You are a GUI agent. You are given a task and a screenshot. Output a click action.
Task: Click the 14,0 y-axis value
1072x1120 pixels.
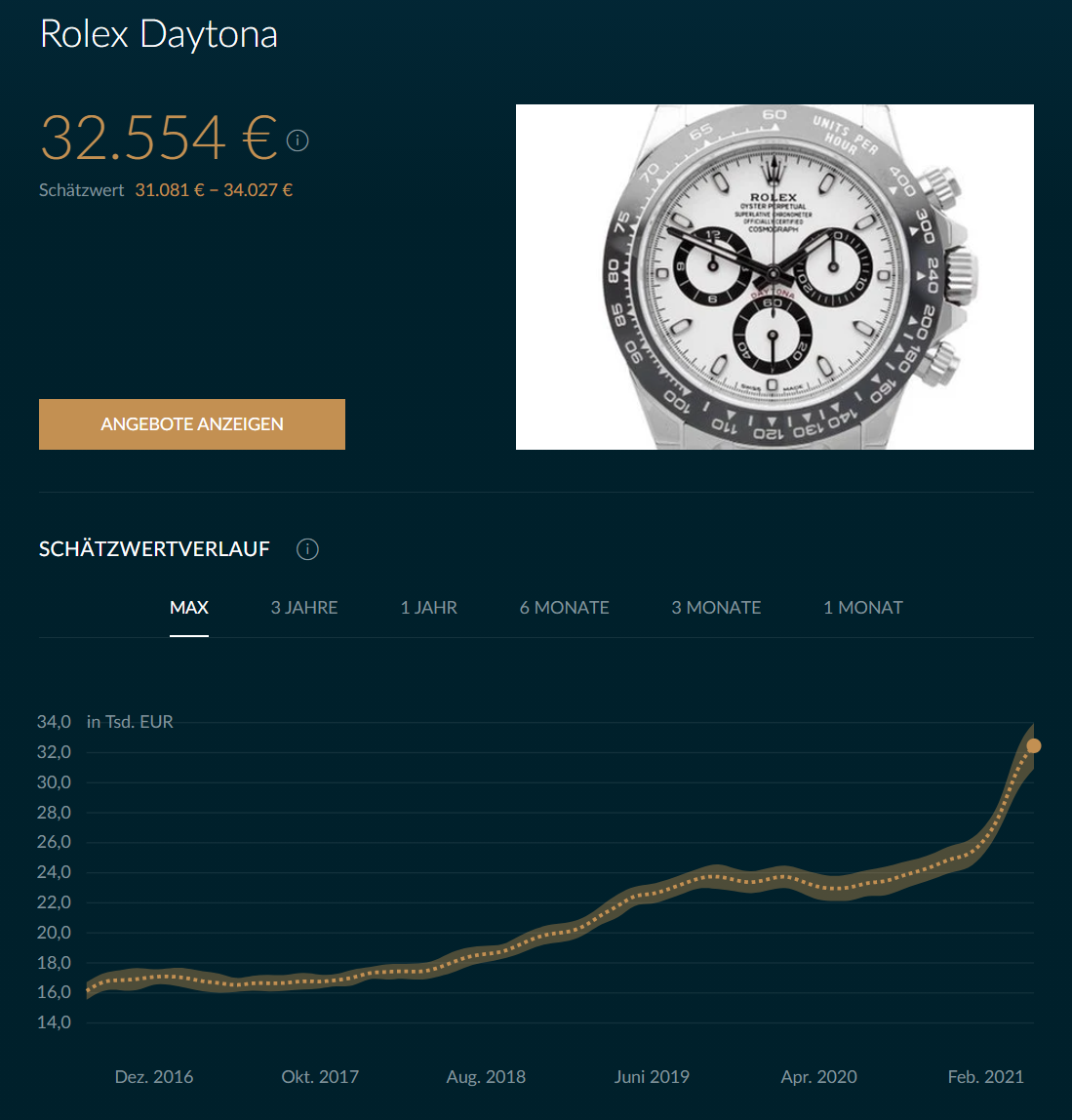pyautogui.click(x=55, y=1022)
